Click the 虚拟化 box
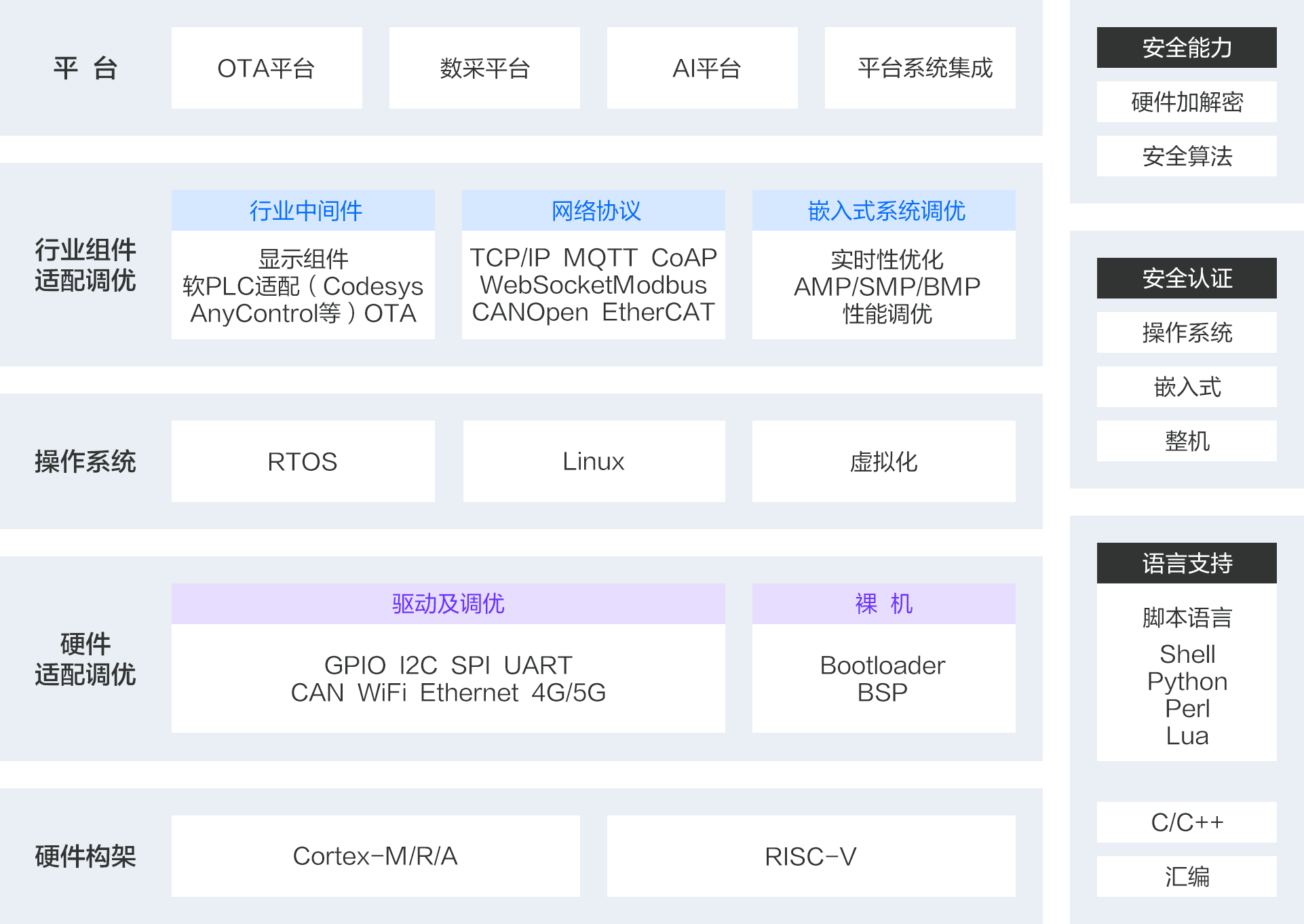1304x924 pixels. pos(884,461)
